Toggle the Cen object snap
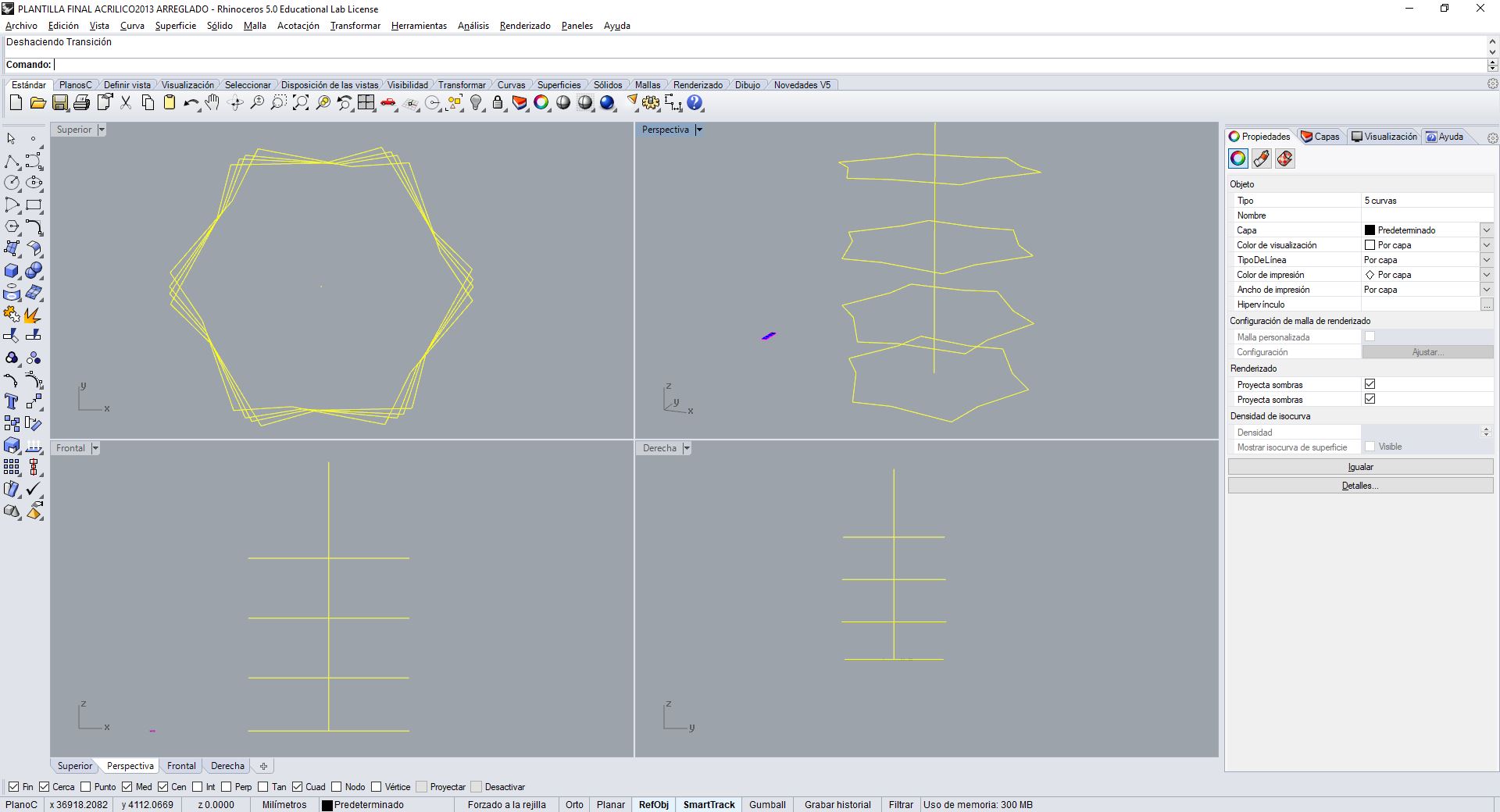 pos(162,787)
